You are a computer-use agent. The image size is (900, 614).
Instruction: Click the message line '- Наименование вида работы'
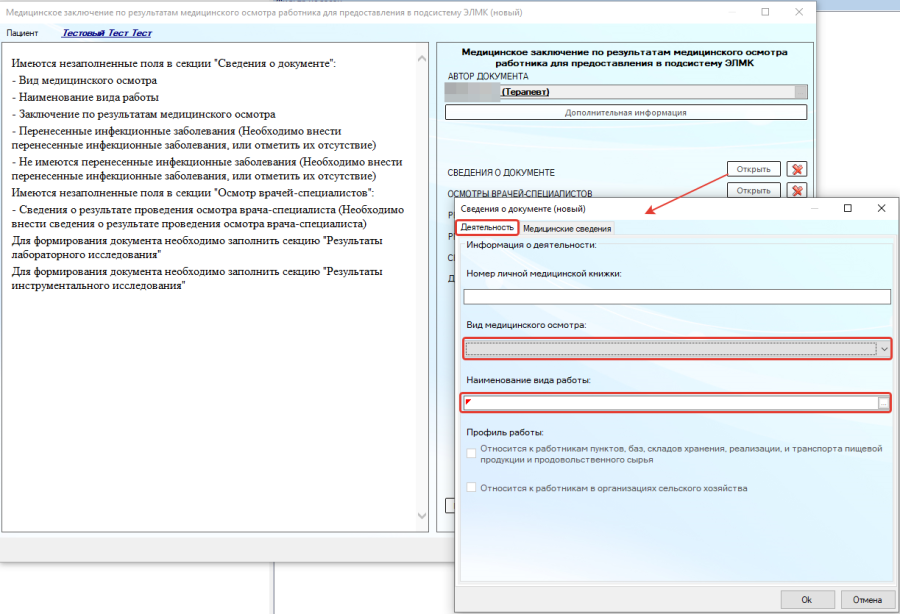[85, 98]
